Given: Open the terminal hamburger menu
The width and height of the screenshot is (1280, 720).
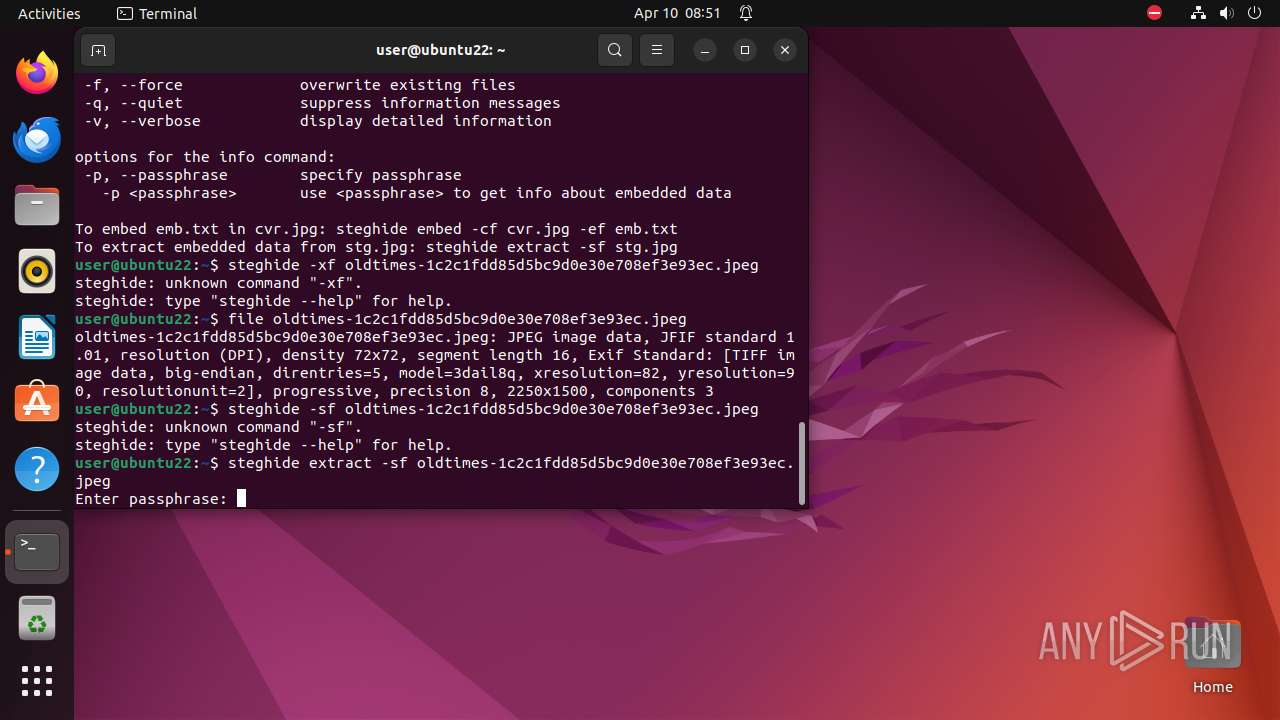Looking at the screenshot, I should (656, 50).
